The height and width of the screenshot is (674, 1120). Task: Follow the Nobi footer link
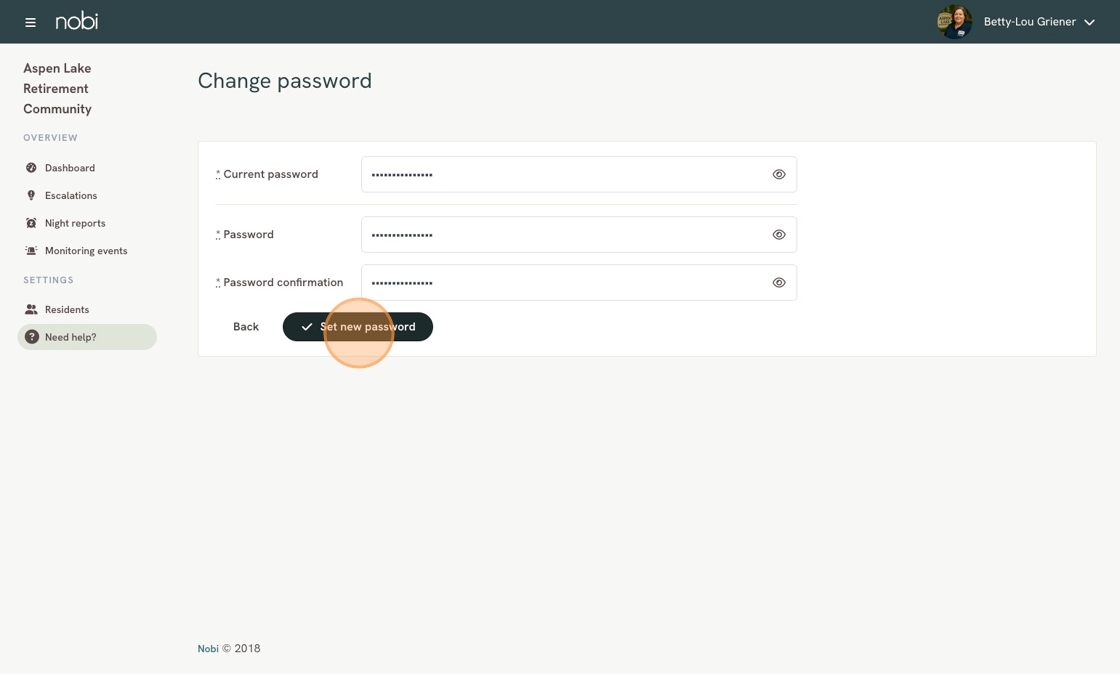tap(208, 648)
